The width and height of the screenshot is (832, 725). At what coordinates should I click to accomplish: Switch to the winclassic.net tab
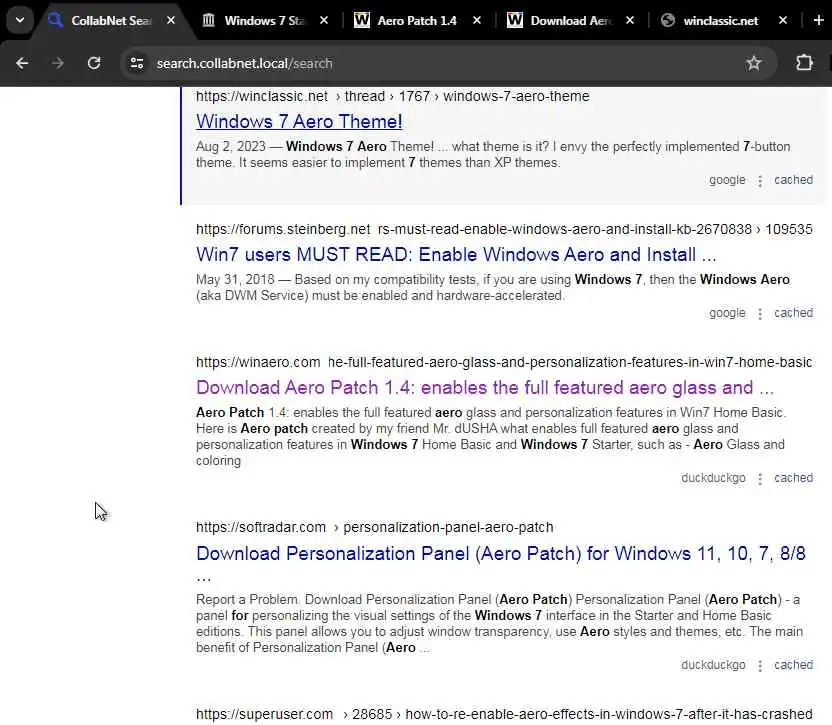(721, 21)
